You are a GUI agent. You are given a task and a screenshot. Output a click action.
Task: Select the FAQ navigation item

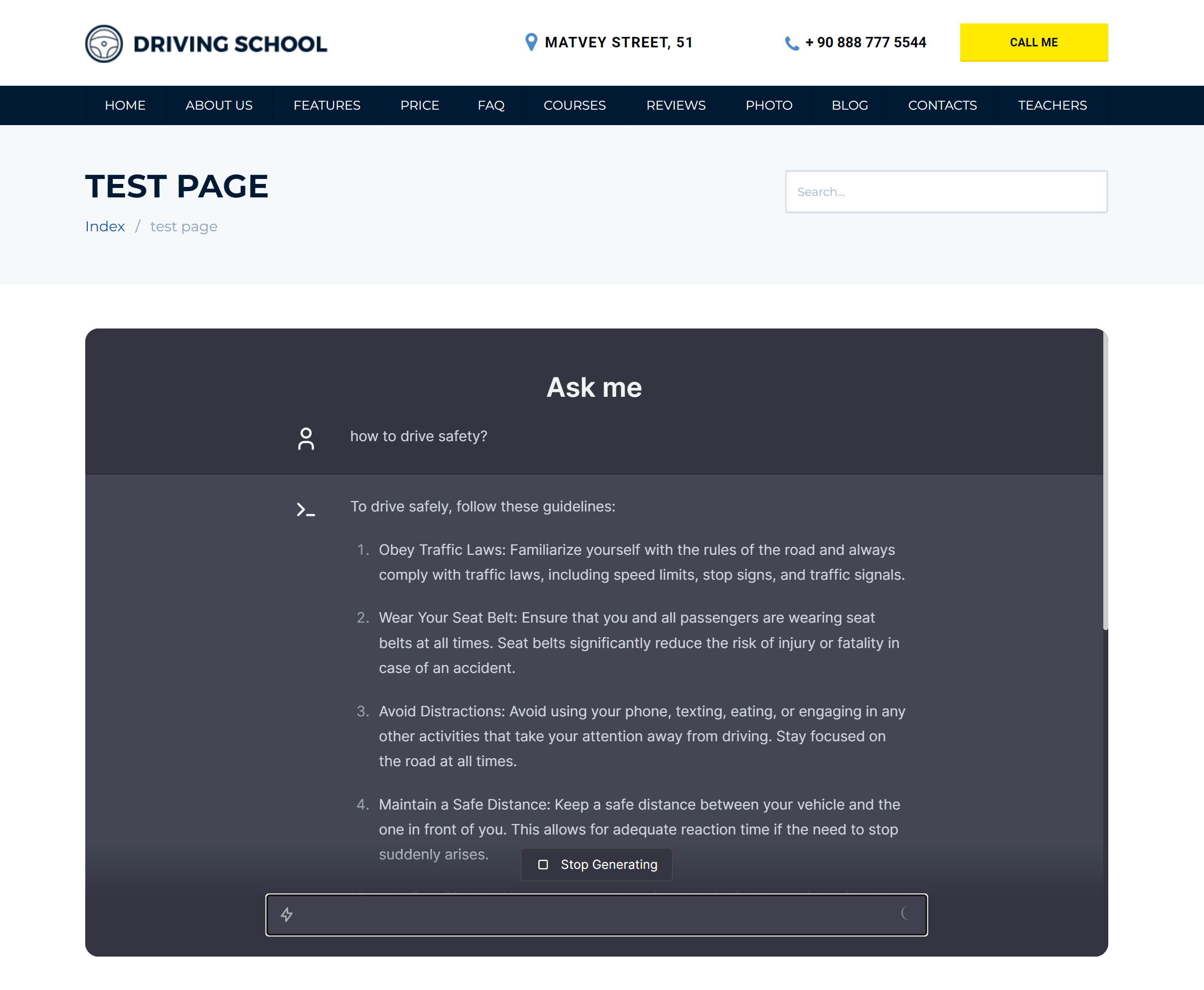coord(491,106)
